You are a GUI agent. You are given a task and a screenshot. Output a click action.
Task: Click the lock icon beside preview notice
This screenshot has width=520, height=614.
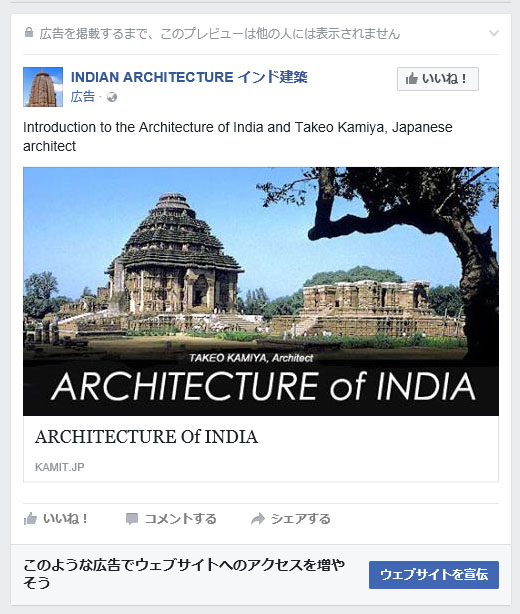coord(29,33)
